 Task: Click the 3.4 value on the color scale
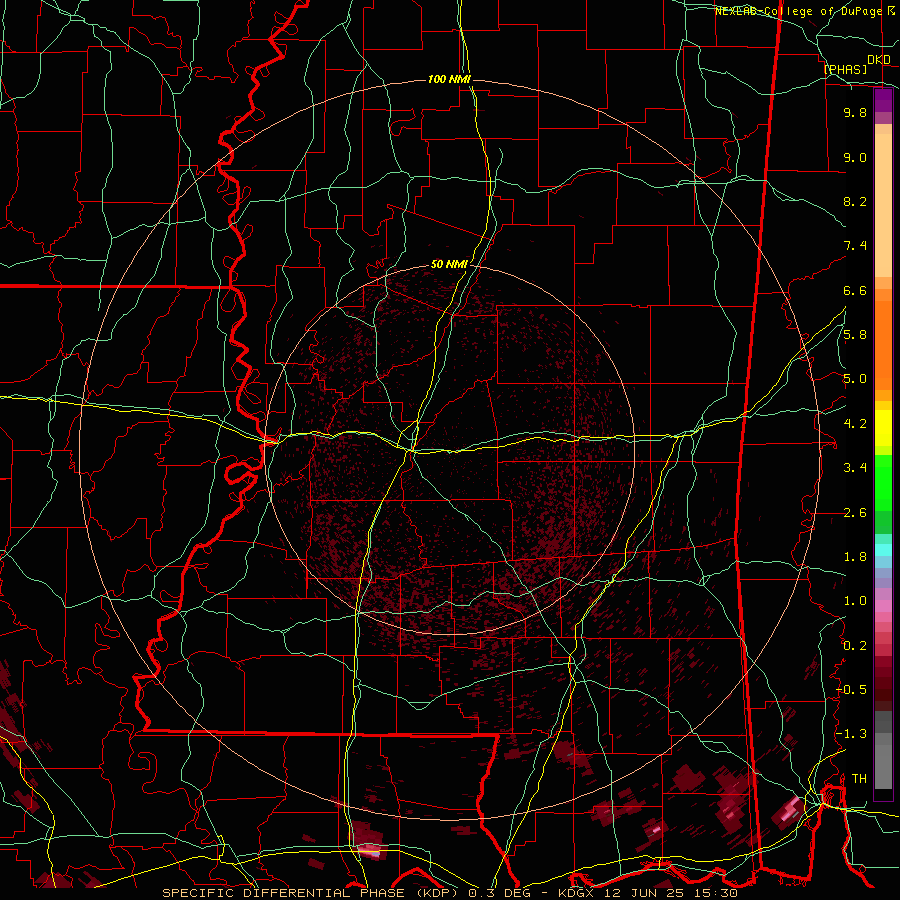855,468
